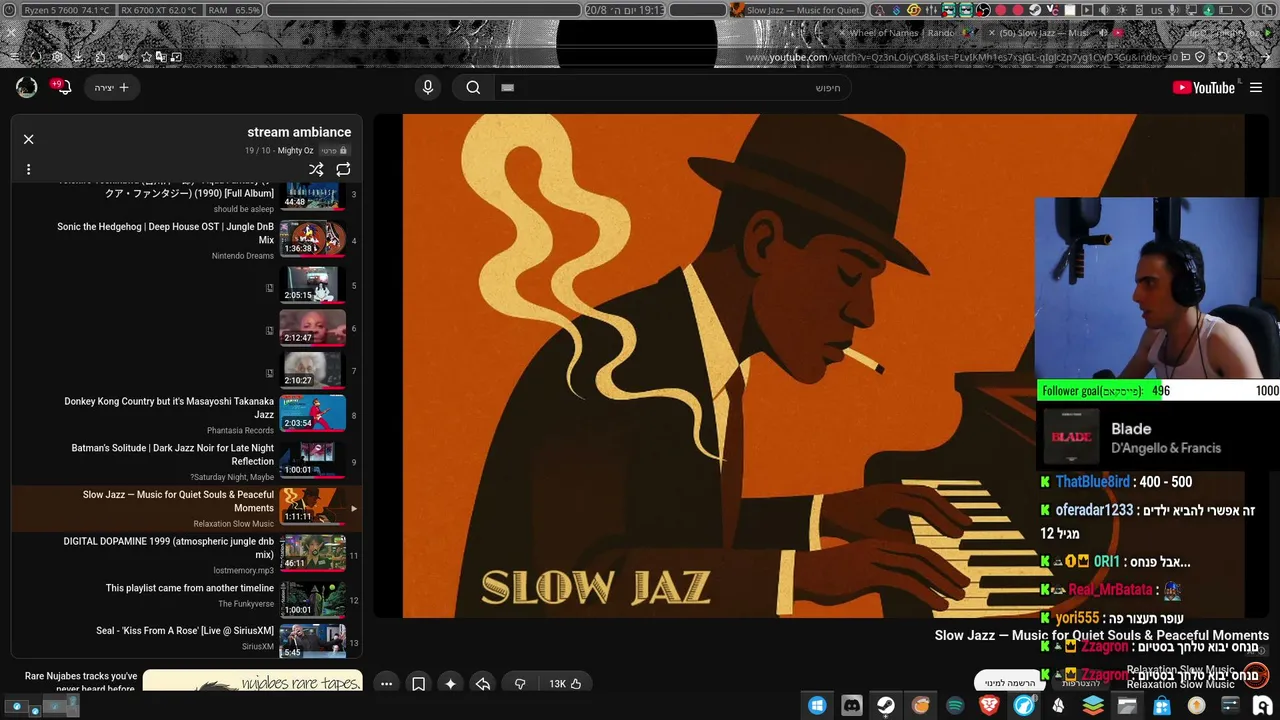1280x720 pixels.
Task: Open Brave browser from the bottom taskbar
Action: pyautogui.click(x=989, y=706)
